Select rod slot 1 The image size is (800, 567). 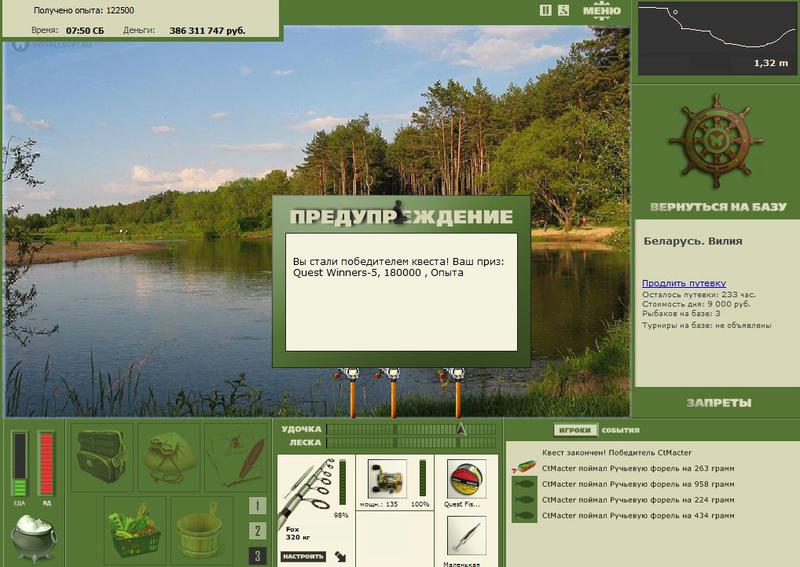click(x=258, y=506)
